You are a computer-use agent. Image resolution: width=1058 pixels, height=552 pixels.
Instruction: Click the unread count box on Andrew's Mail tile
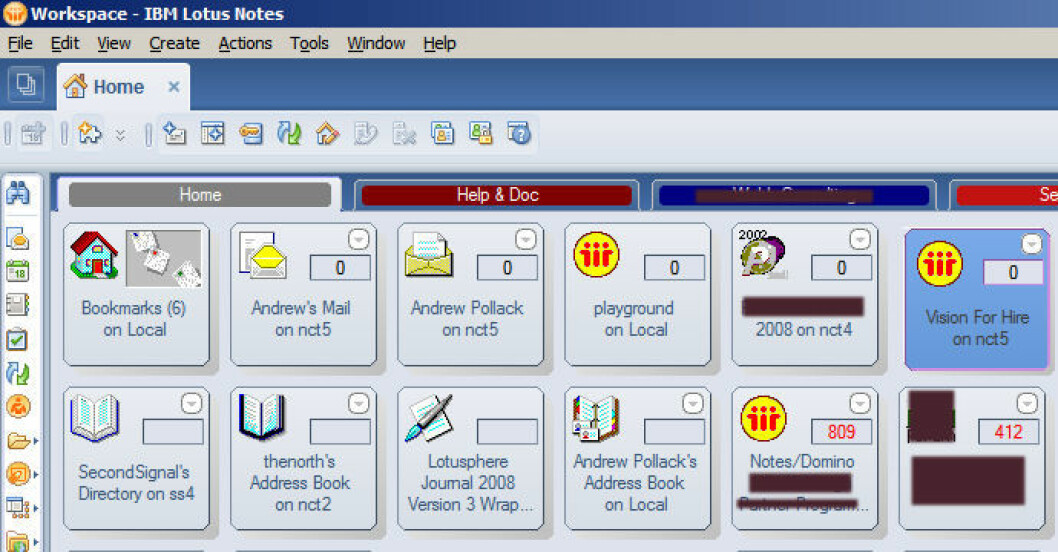pyautogui.click(x=340, y=268)
